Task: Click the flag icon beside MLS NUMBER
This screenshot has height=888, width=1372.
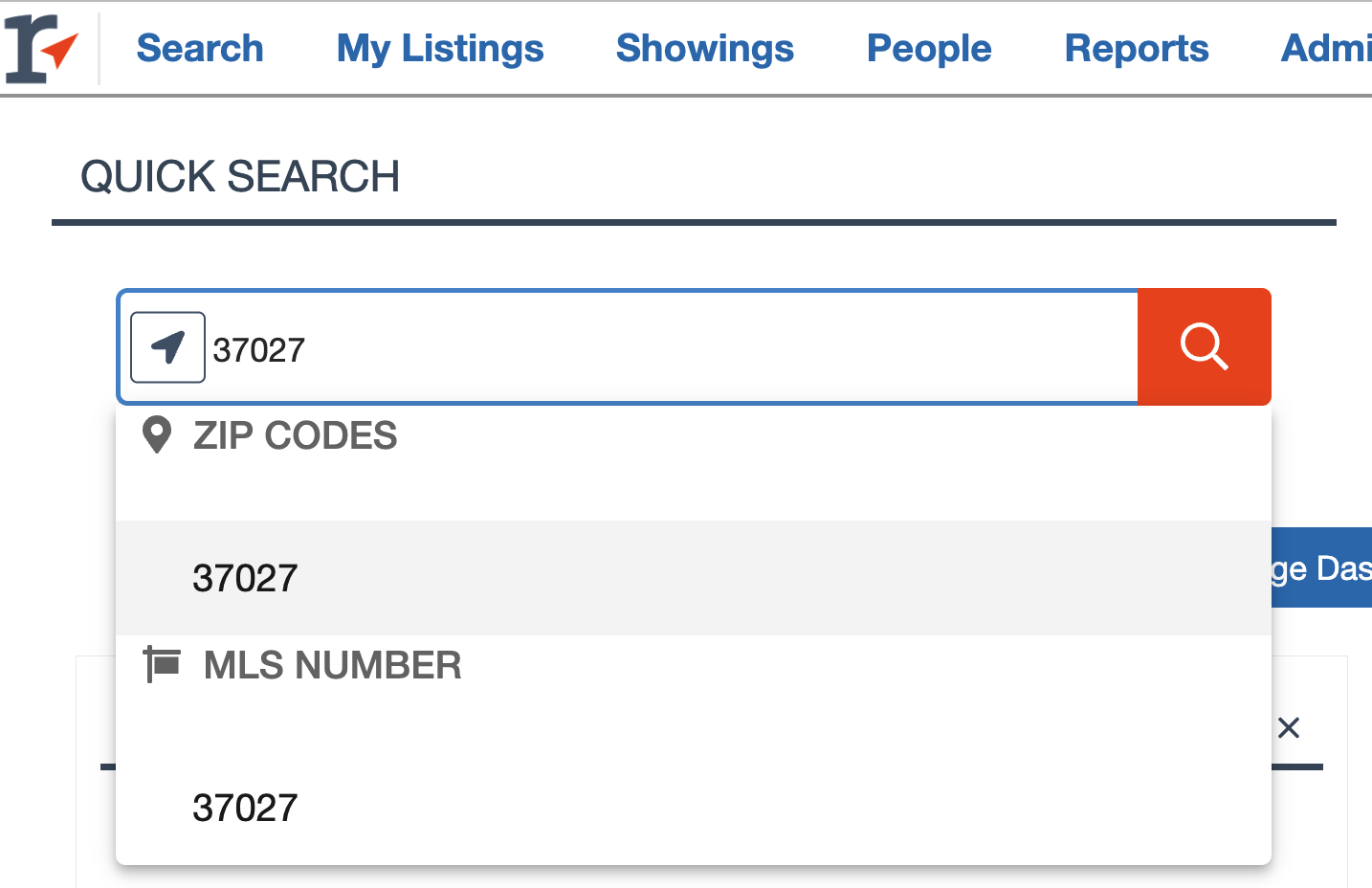Action: pyautogui.click(x=163, y=664)
